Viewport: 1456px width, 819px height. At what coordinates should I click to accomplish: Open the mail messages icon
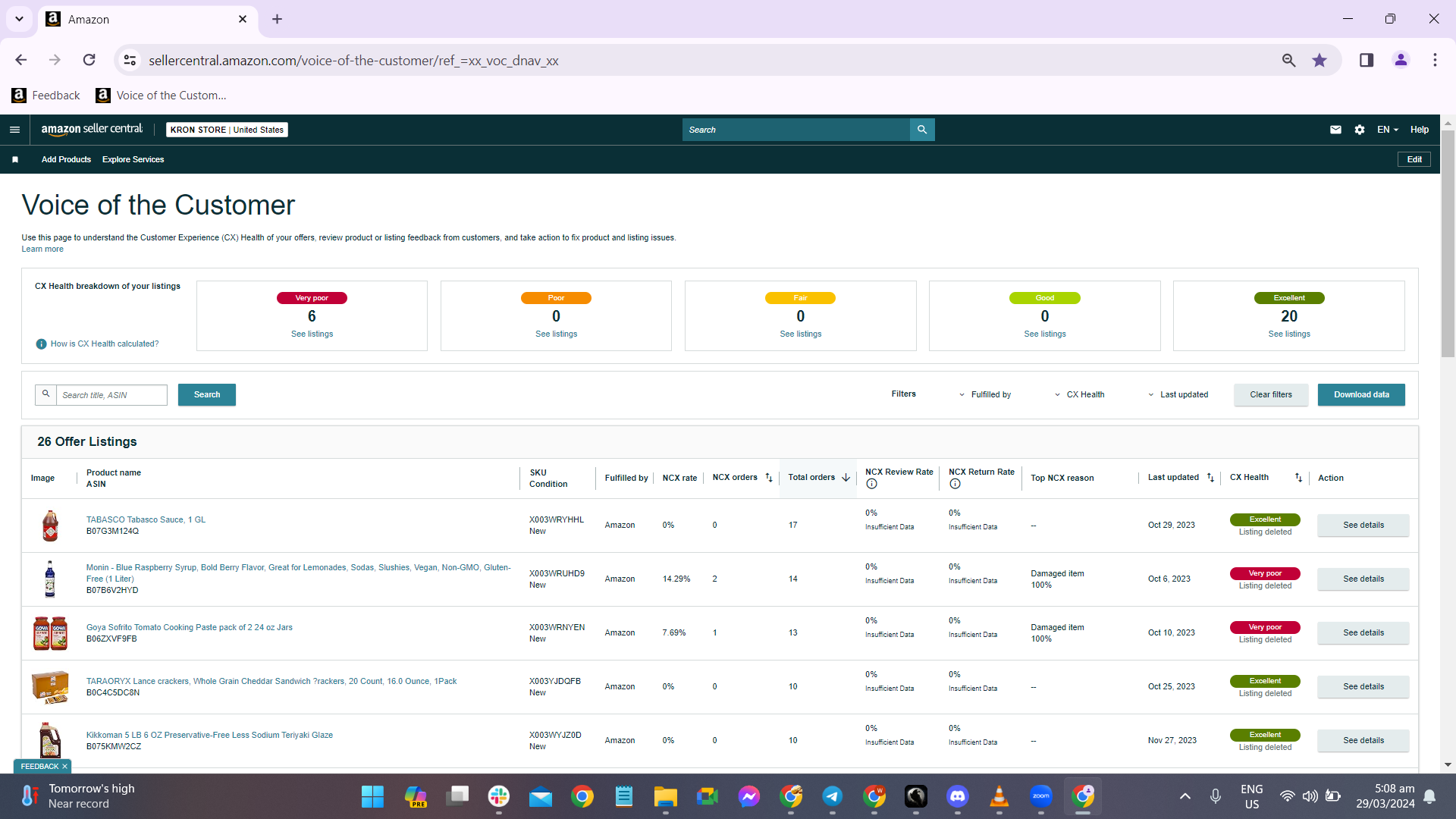coord(1335,130)
